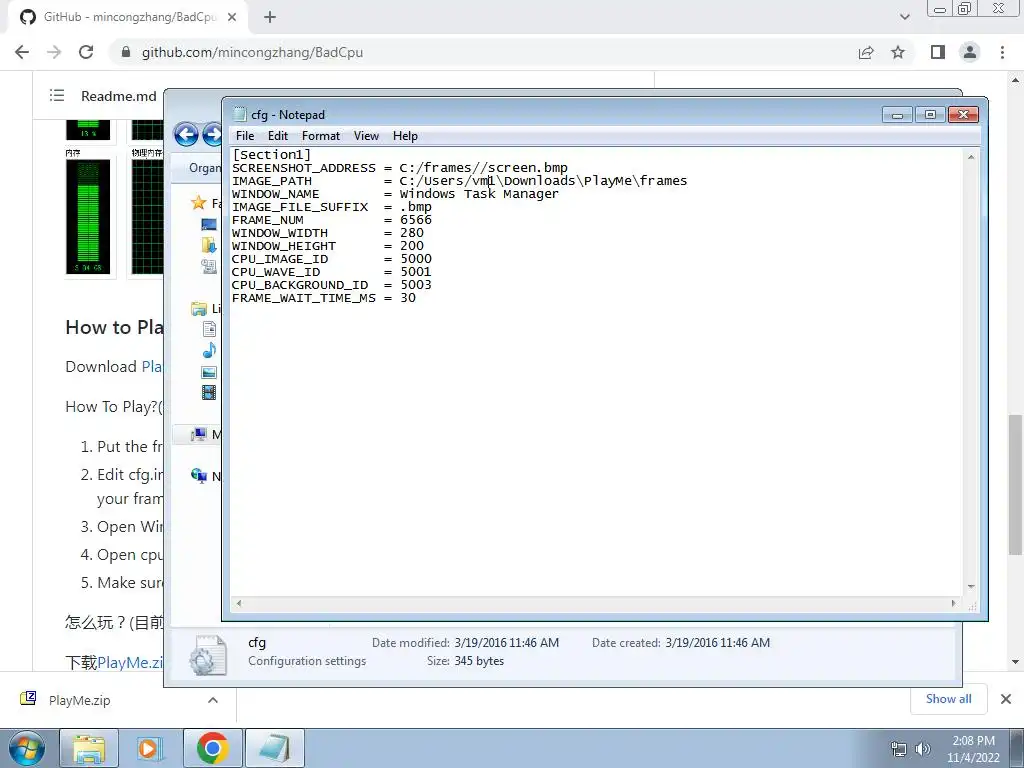Click the Task Manager CPU usage thumbnail image
Screen dimensions: 1024x768
[x=88, y=129]
